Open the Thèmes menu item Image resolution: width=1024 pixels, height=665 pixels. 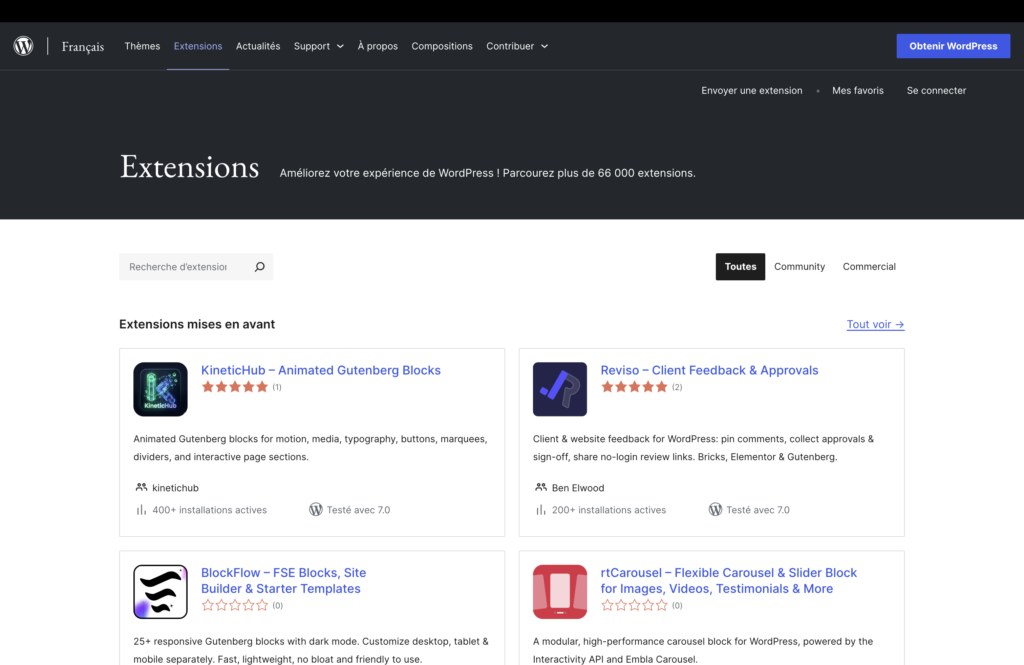[142, 46]
